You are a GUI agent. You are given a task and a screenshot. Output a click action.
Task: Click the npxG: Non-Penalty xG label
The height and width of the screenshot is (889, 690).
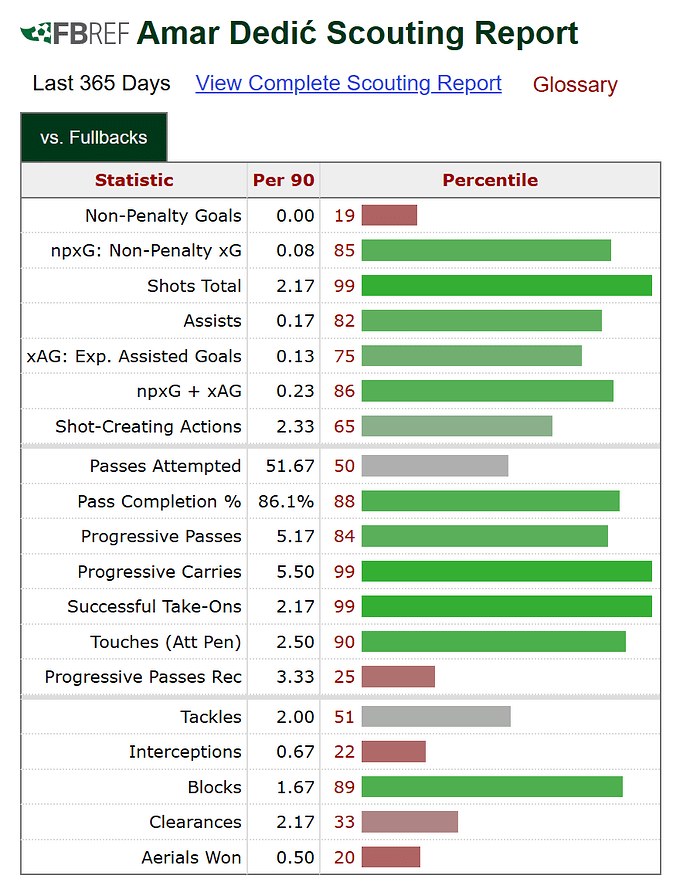pos(146,251)
